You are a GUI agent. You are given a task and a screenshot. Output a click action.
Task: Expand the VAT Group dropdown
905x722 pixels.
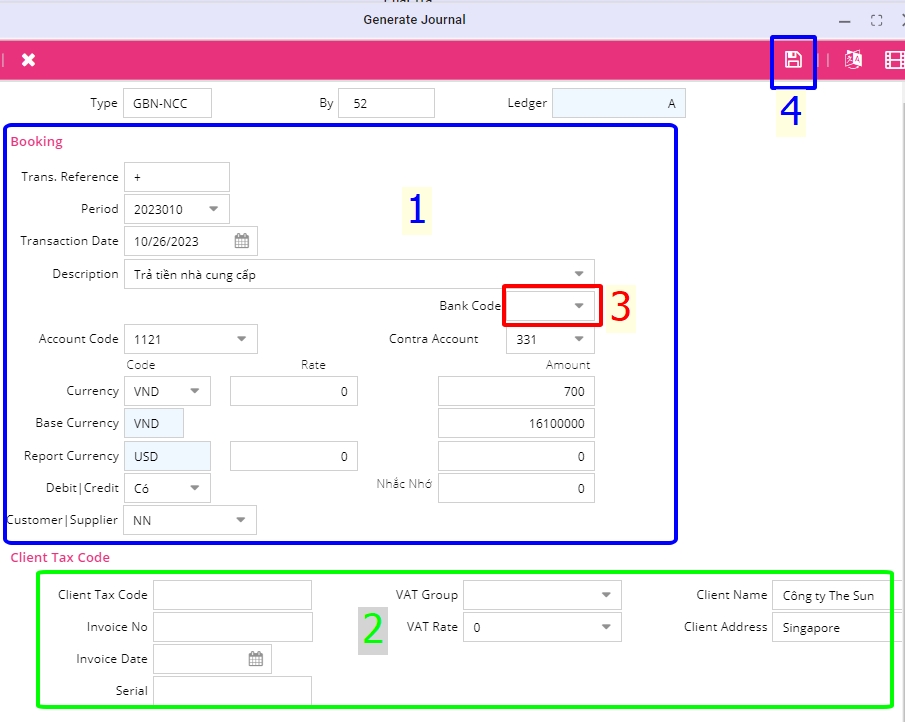[606, 595]
